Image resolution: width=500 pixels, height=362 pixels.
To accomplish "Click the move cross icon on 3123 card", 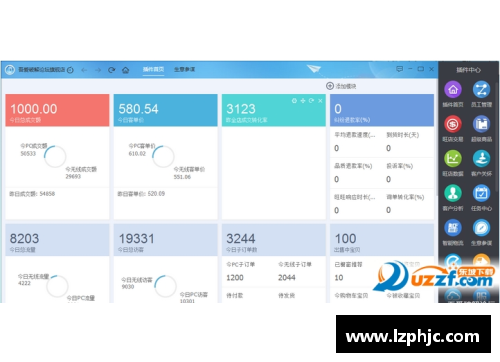I will [303, 101].
